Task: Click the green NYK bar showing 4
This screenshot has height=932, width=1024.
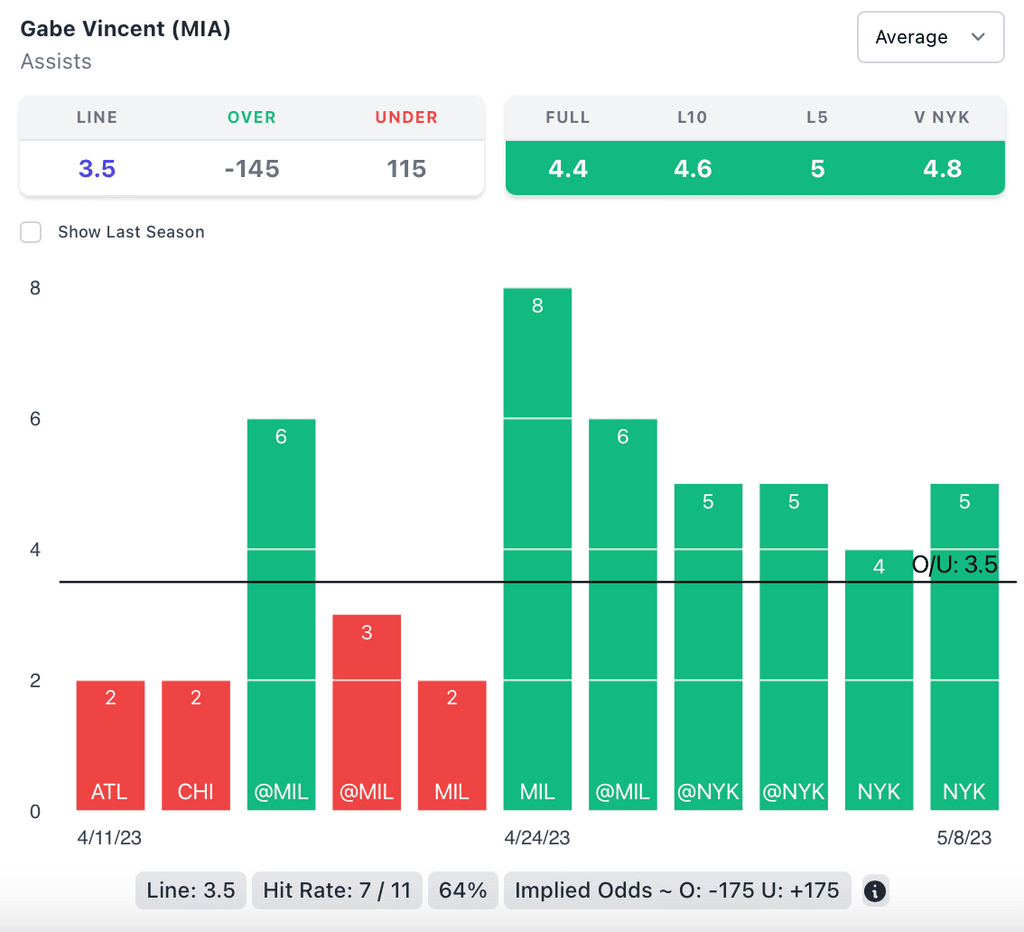Action: [x=879, y=680]
